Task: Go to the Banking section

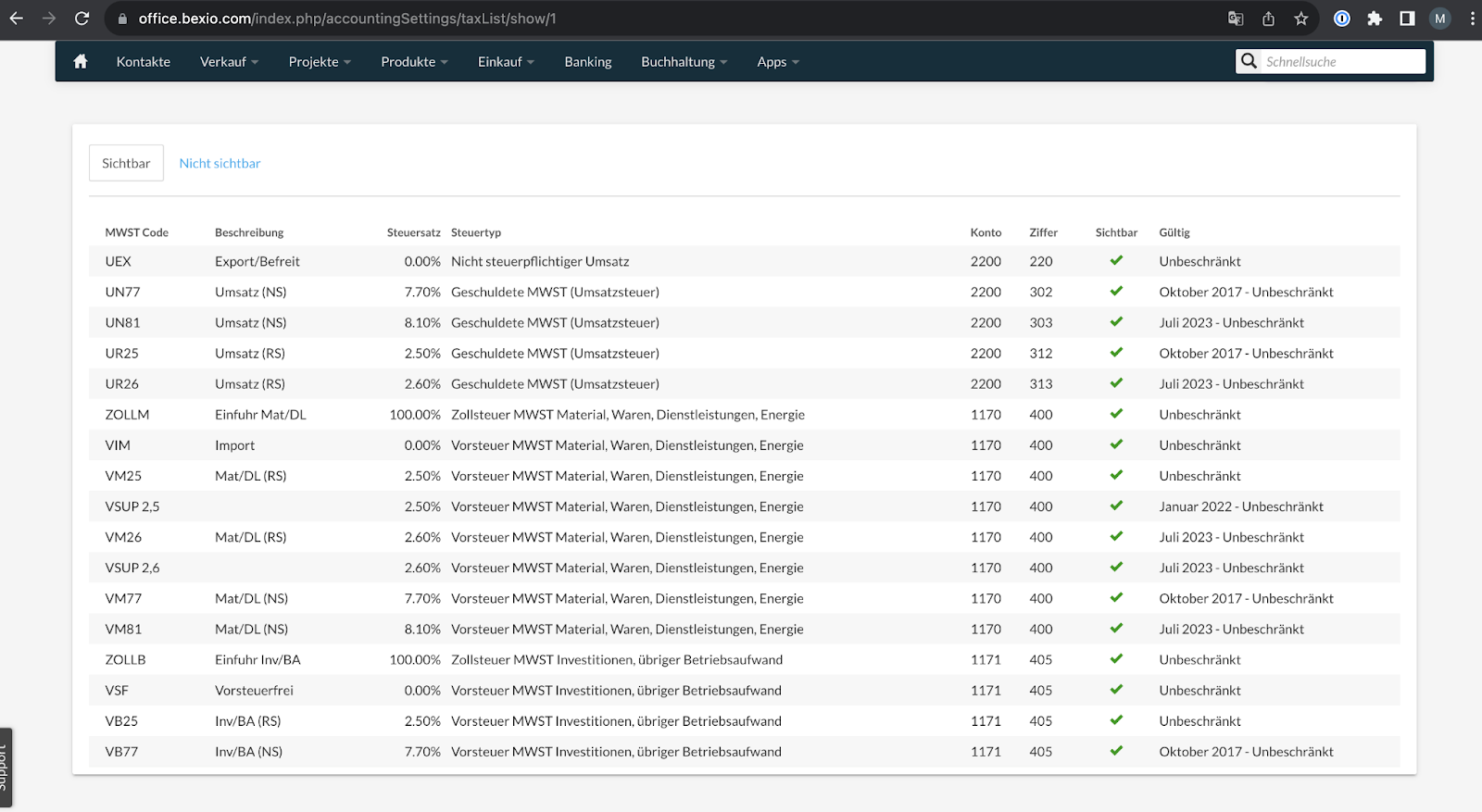Action: pos(588,62)
